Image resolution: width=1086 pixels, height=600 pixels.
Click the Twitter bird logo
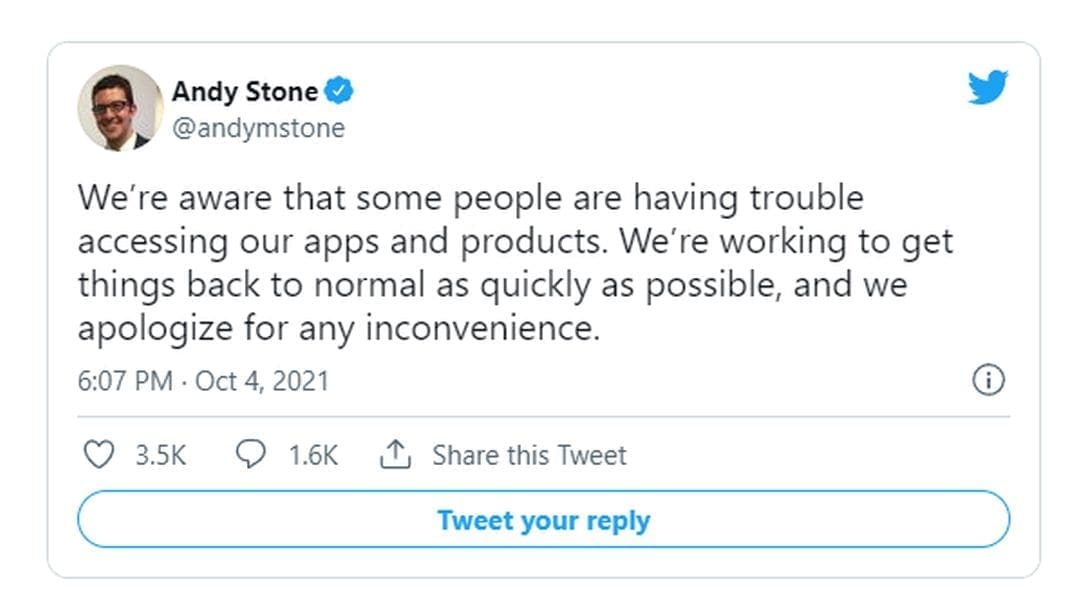988,88
